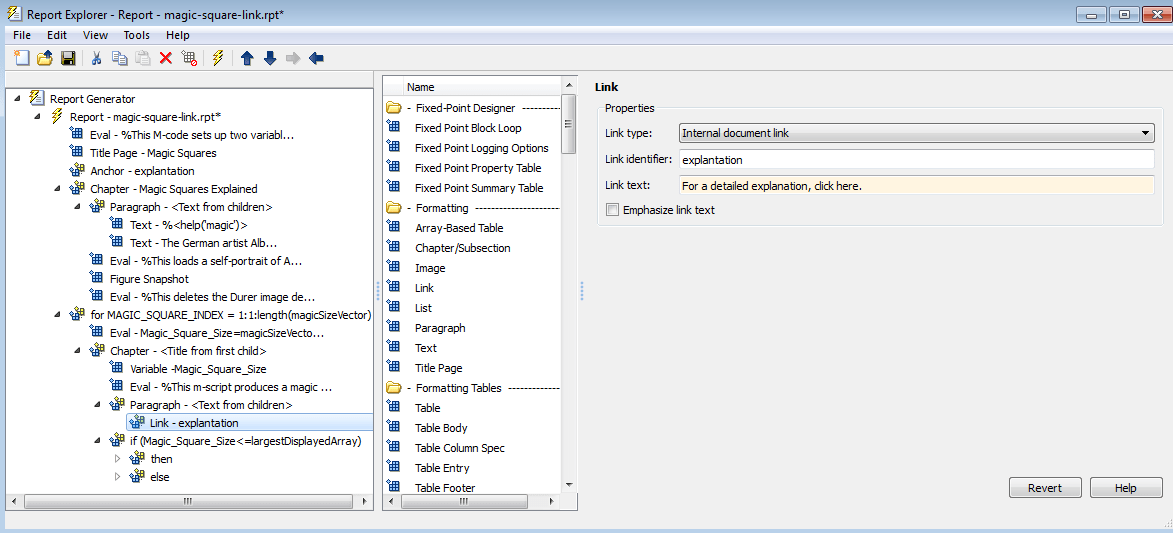The height and width of the screenshot is (533, 1173).
Task: Select Table Entry in library list
Action: (x=442, y=468)
